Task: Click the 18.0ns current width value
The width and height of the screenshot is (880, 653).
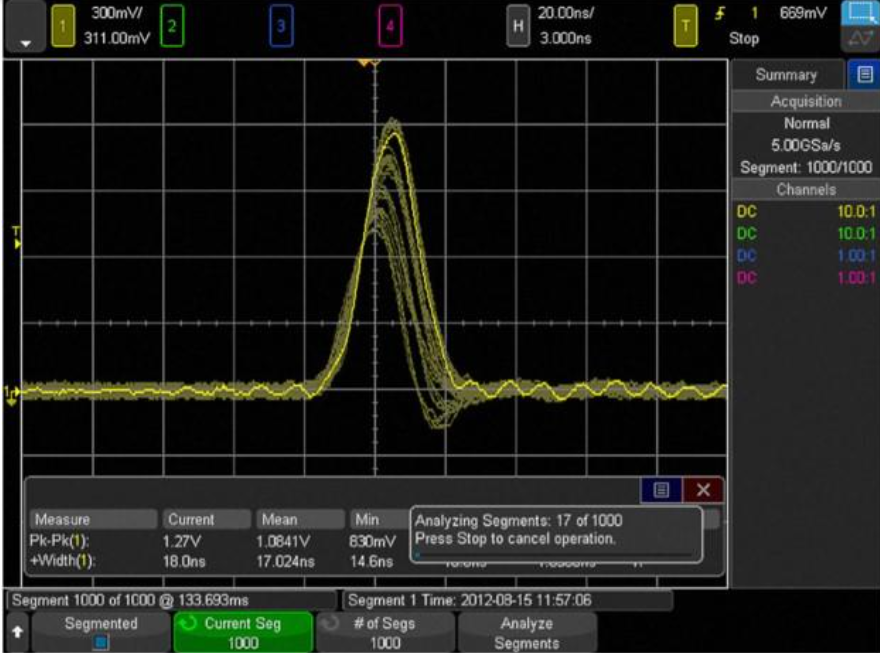Action: click(184, 561)
